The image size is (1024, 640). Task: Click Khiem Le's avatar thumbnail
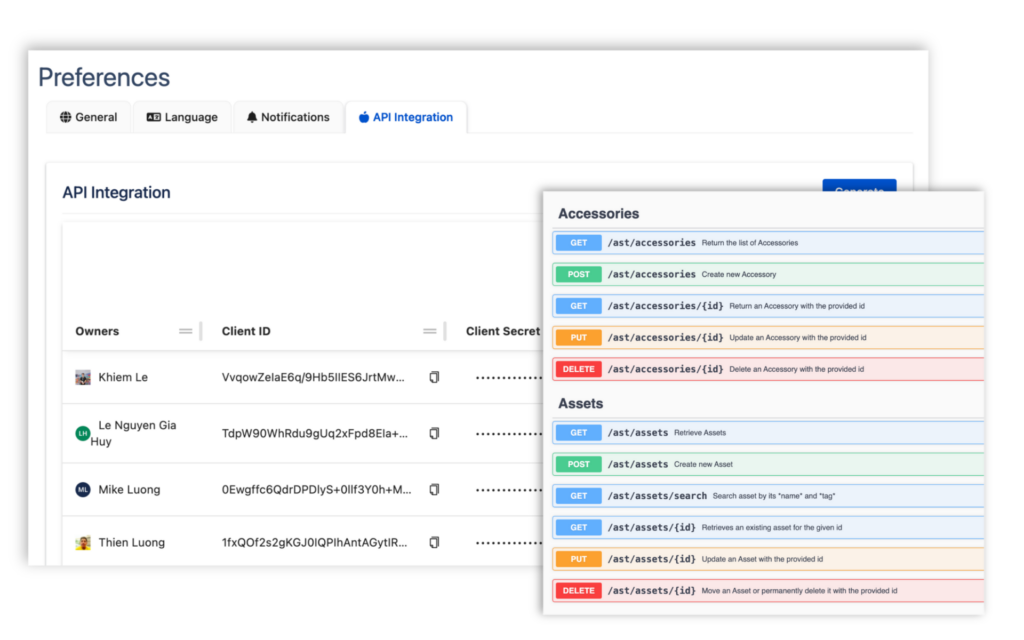pos(83,377)
